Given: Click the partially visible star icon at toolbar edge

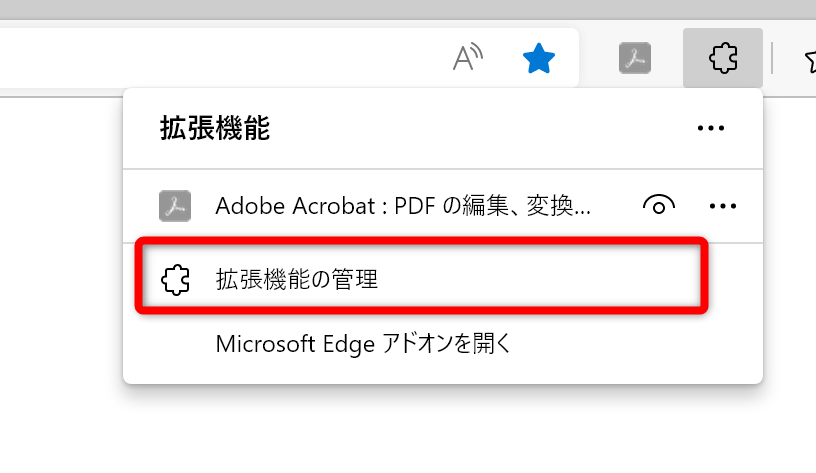Looking at the screenshot, I should pyautogui.click(x=808, y=61).
